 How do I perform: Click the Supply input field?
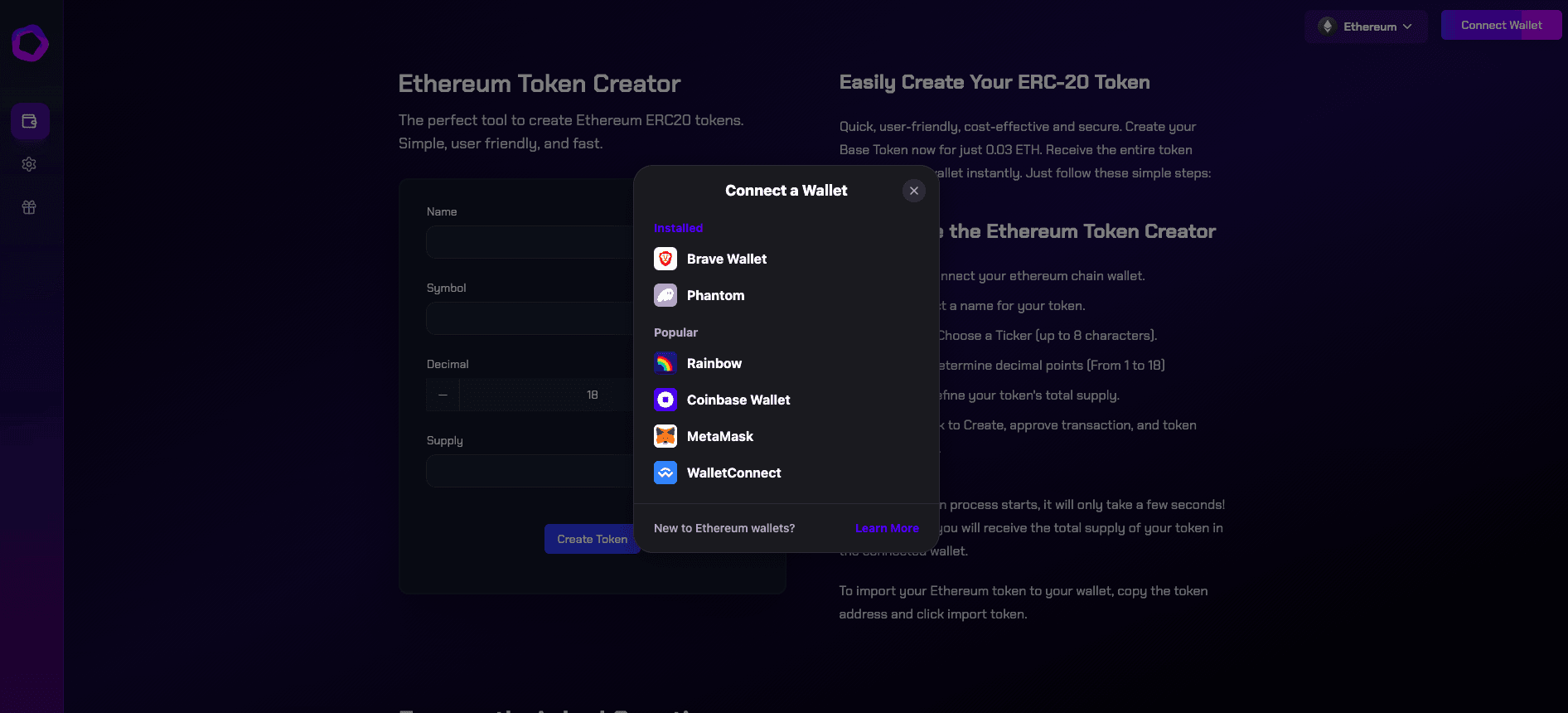coord(530,471)
